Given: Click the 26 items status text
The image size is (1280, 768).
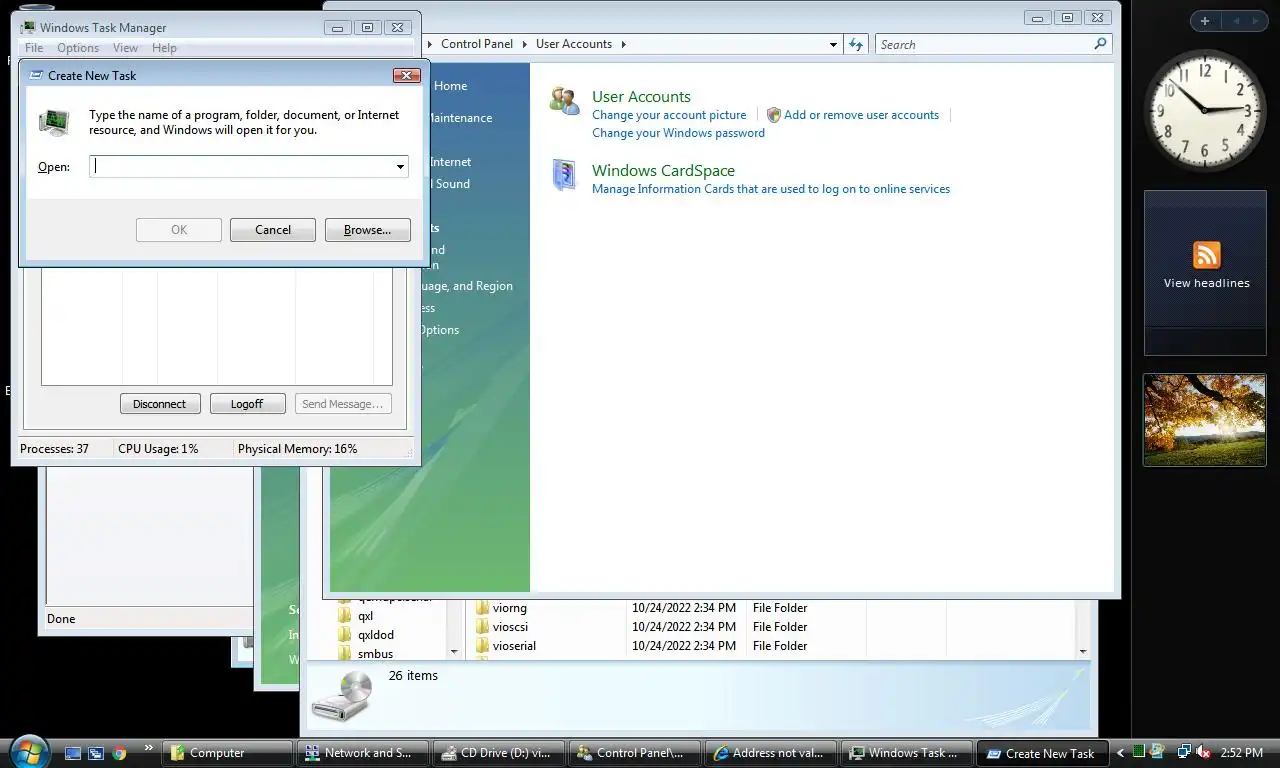Looking at the screenshot, I should click(413, 676).
